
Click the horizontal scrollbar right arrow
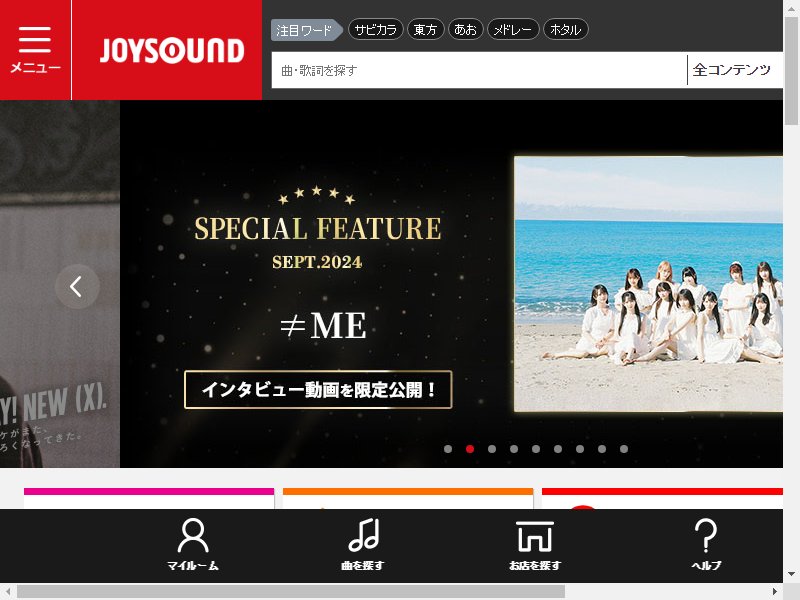click(775, 591)
